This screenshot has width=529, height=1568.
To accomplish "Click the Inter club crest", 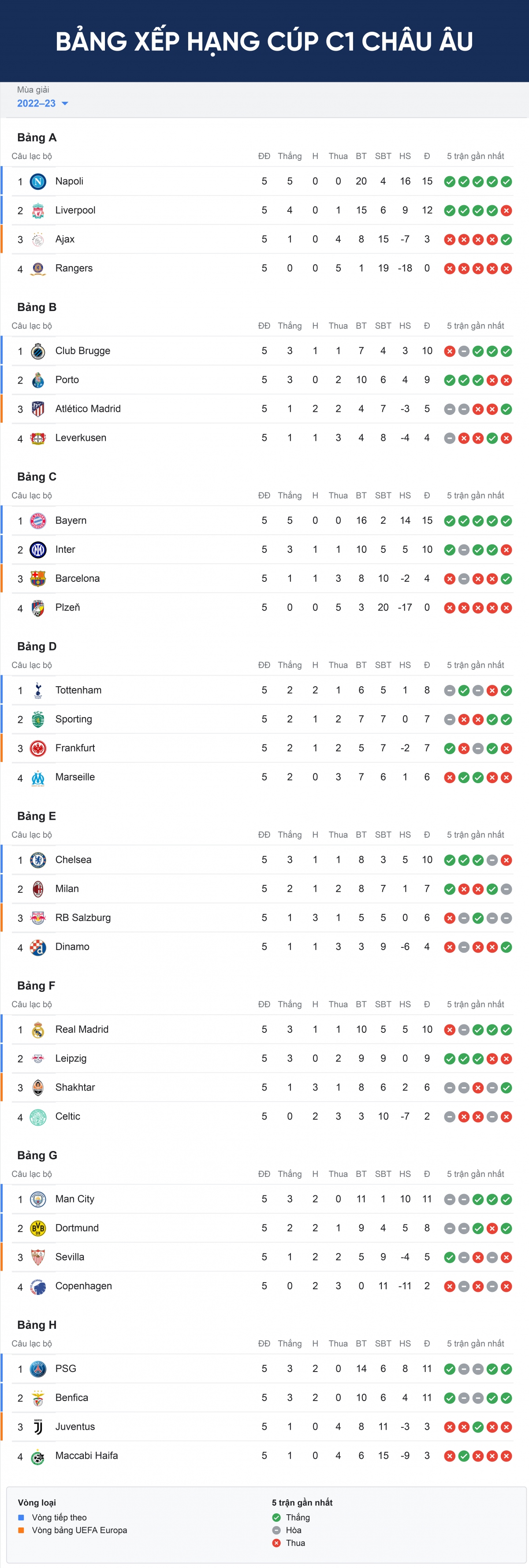I will pyautogui.click(x=38, y=550).
